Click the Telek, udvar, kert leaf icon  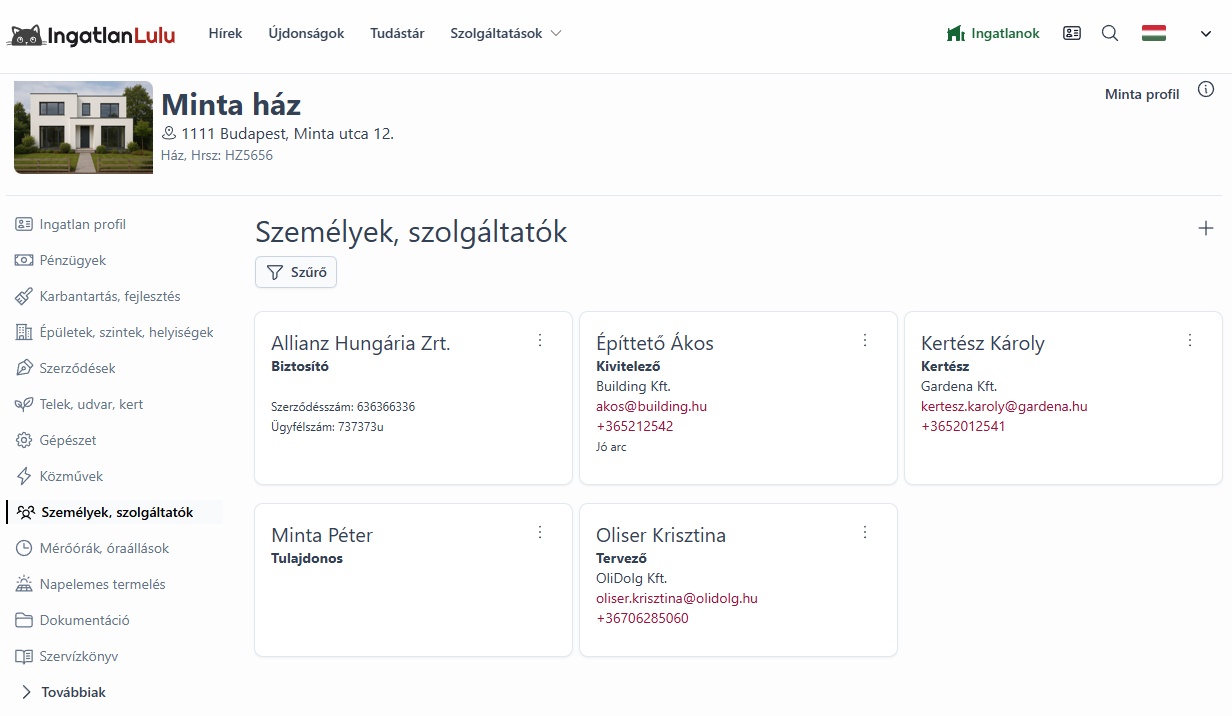tap(24, 404)
